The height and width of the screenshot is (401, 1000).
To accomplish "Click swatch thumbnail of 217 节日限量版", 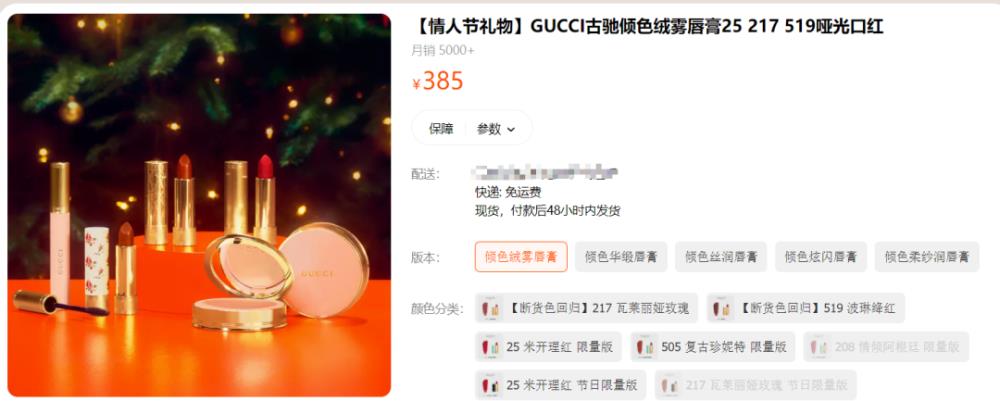I will click(x=670, y=385).
